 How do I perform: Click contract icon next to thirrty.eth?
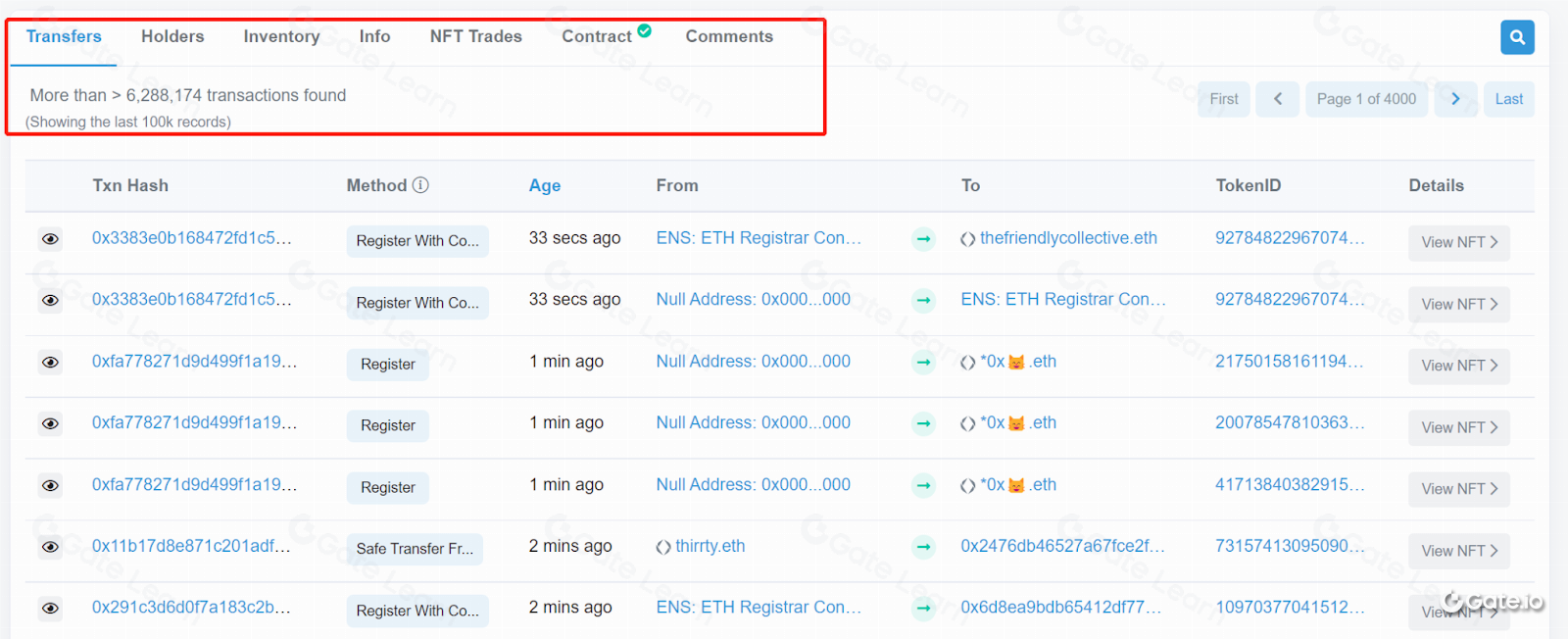coord(663,547)
